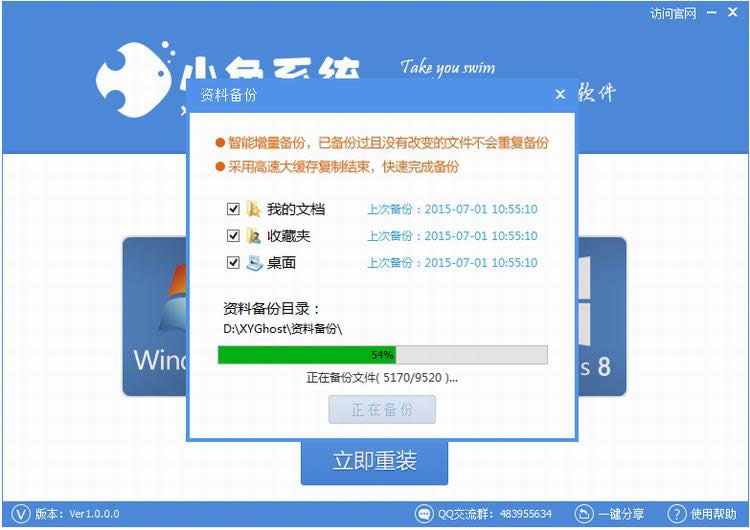
Task: Open the 访问官网 link
Action: (x=673, y=13)
